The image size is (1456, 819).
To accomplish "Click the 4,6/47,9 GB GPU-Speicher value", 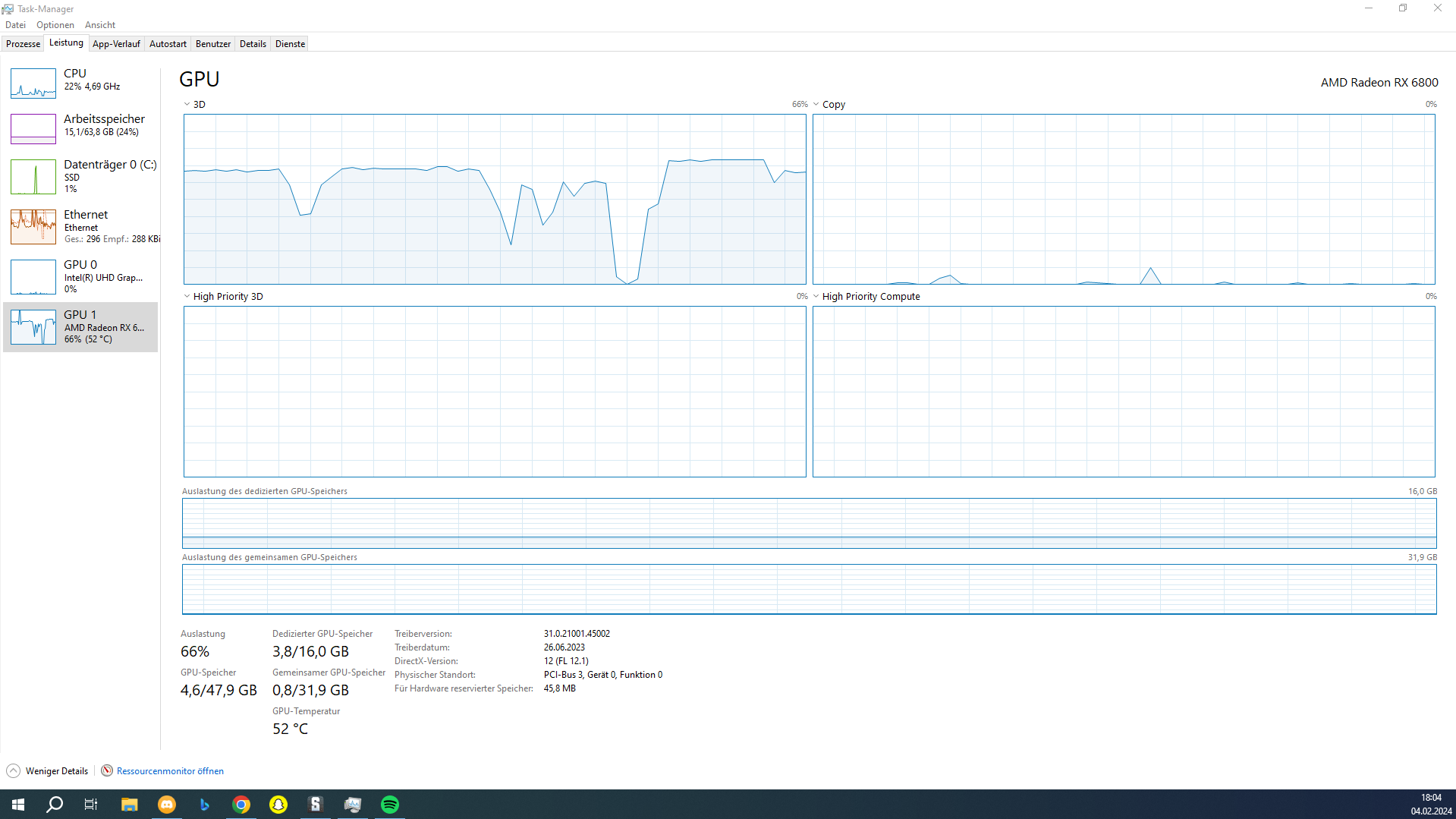I will click(x=219, y=690).
